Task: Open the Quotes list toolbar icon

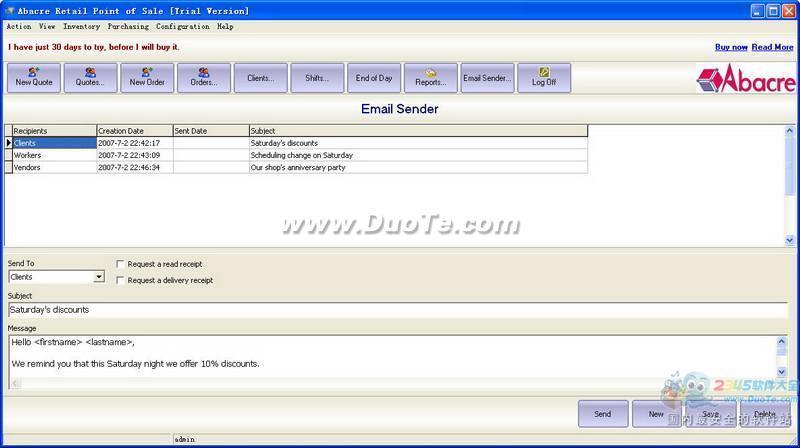Action: pyautogui.click(x=91, y=78)
